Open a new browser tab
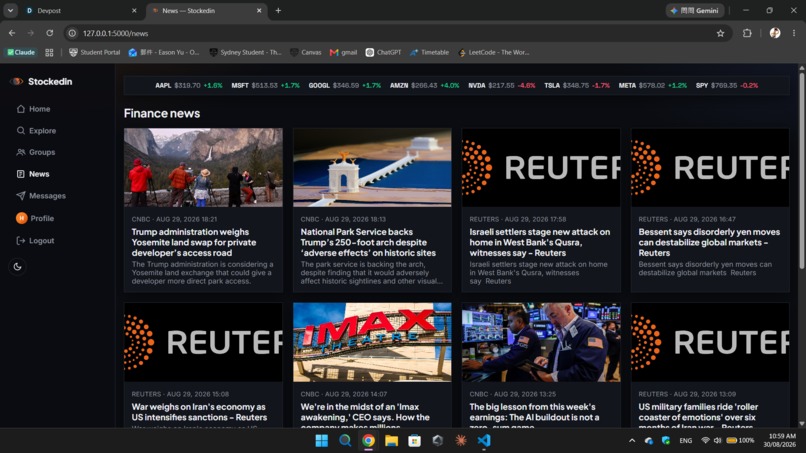Image resolution: width=806 pixels, height=453 pixels. 278,10
